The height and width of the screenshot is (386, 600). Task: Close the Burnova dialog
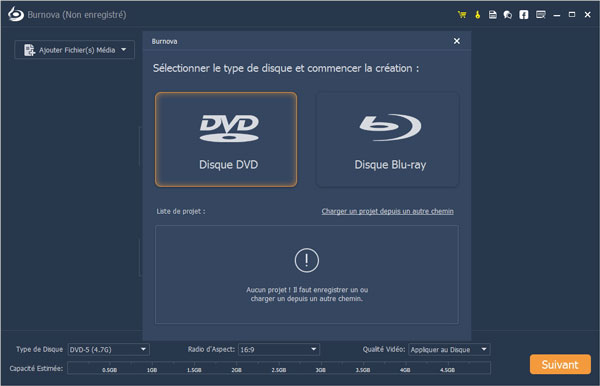point(457,41)
